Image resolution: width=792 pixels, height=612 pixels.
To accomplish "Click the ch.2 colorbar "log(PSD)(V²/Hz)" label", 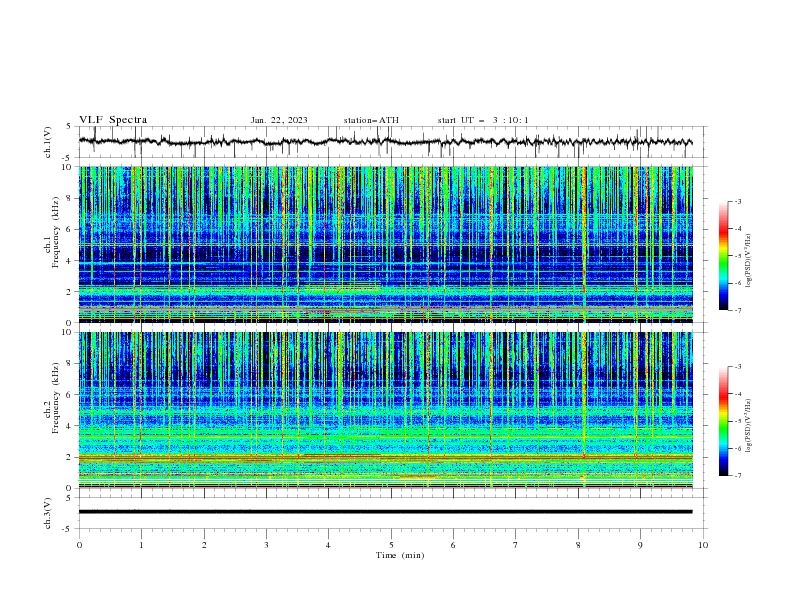I will 749,426.
